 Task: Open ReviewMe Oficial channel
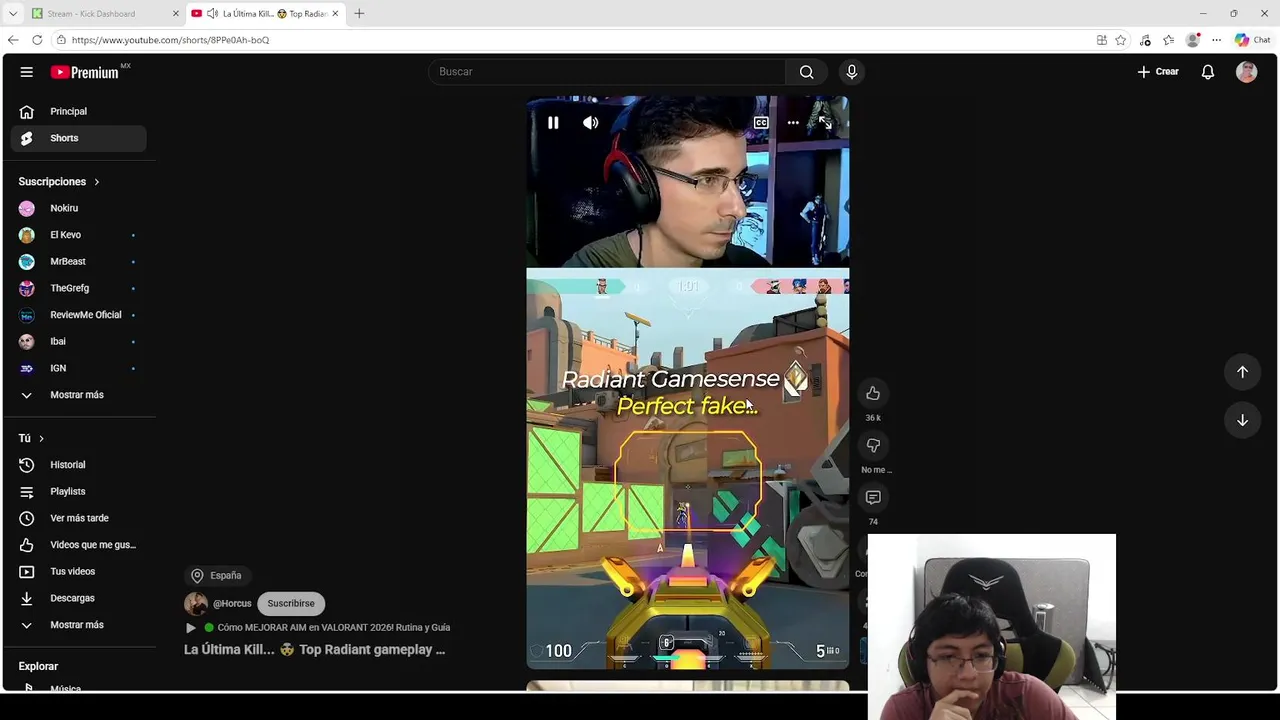(x=78, y=315)
